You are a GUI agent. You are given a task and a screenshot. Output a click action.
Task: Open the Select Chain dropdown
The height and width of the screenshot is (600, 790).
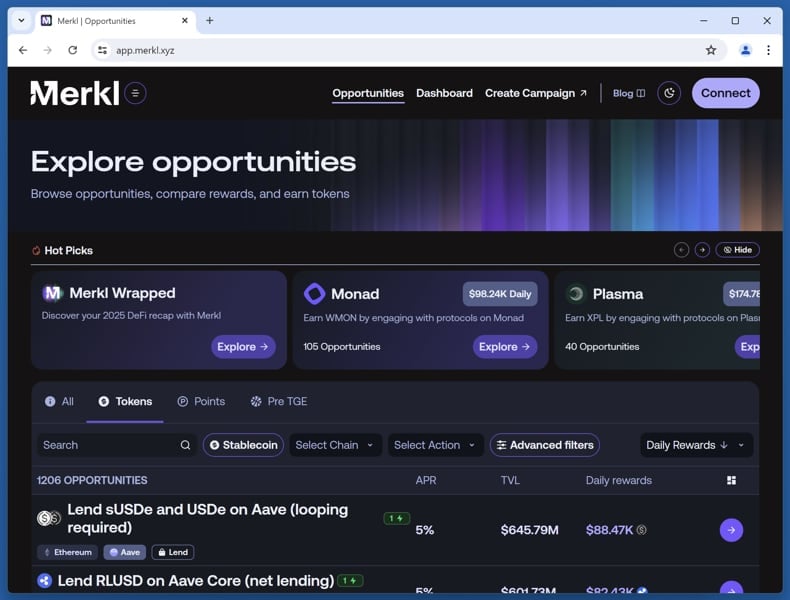click(335, 445)
